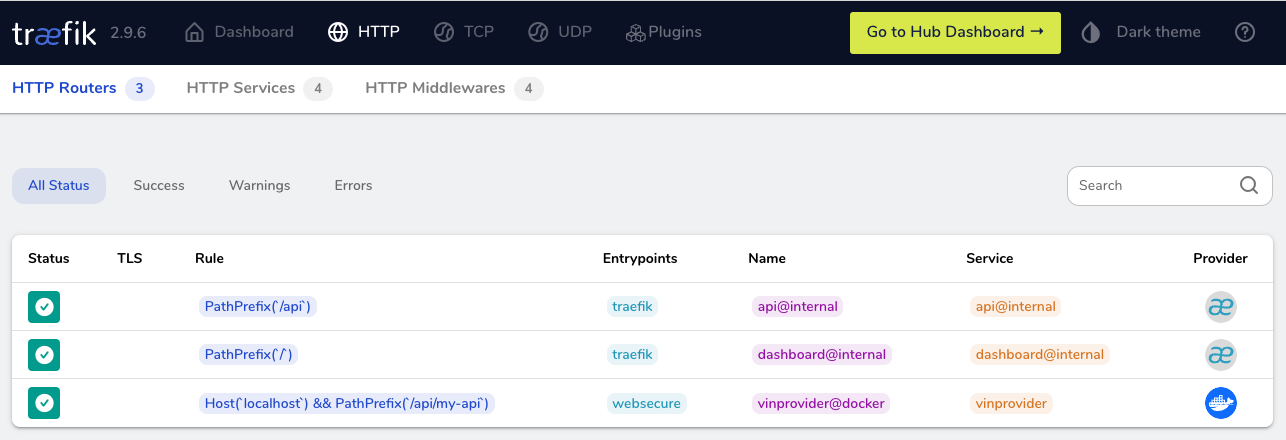The image size is (1286, 440).
Task: Click the Docker provider icon for vinprovider
Action: 1220,403
